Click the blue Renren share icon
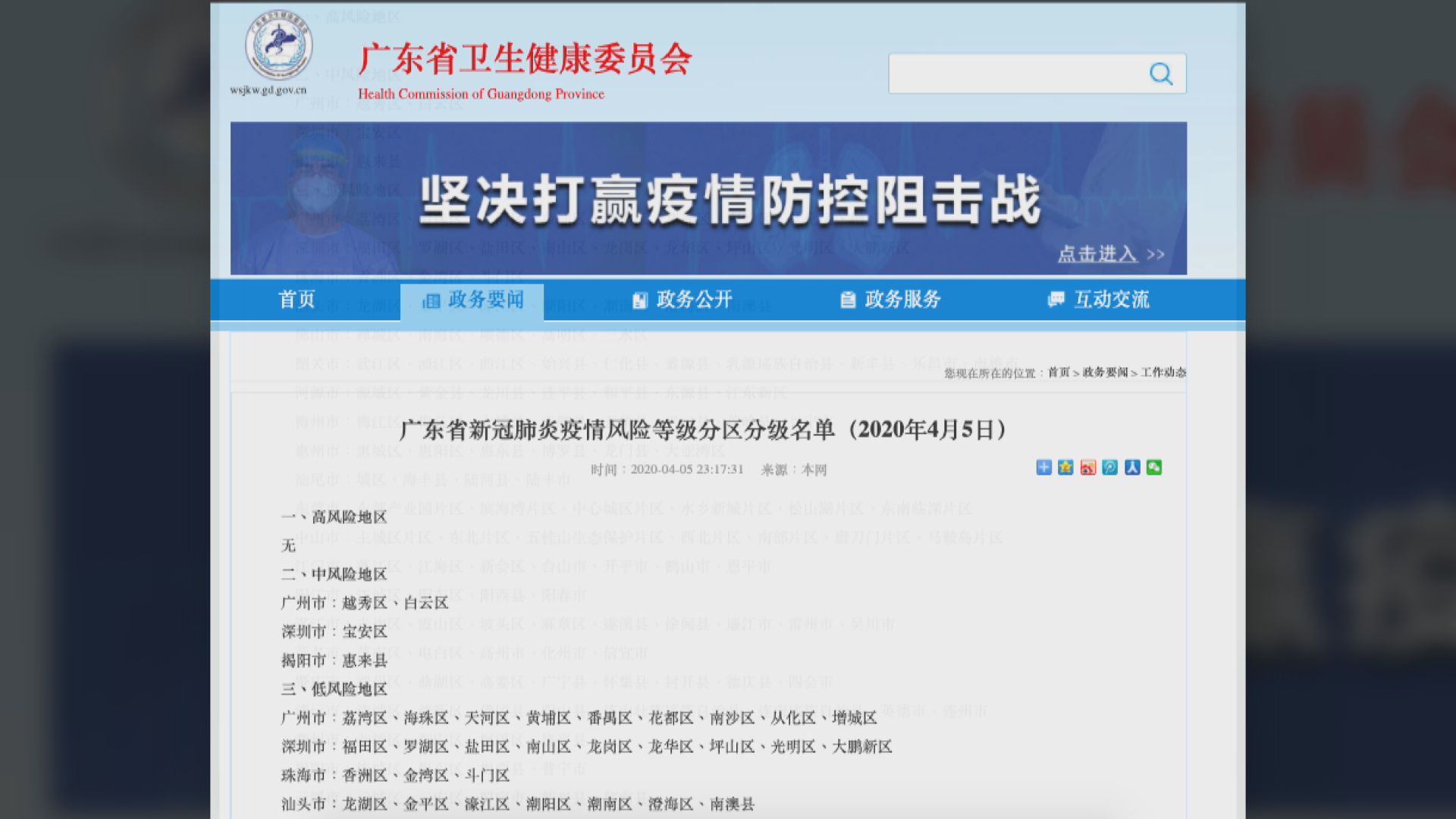Viewport: 1456px width, 819px height. pos(1132,468)
